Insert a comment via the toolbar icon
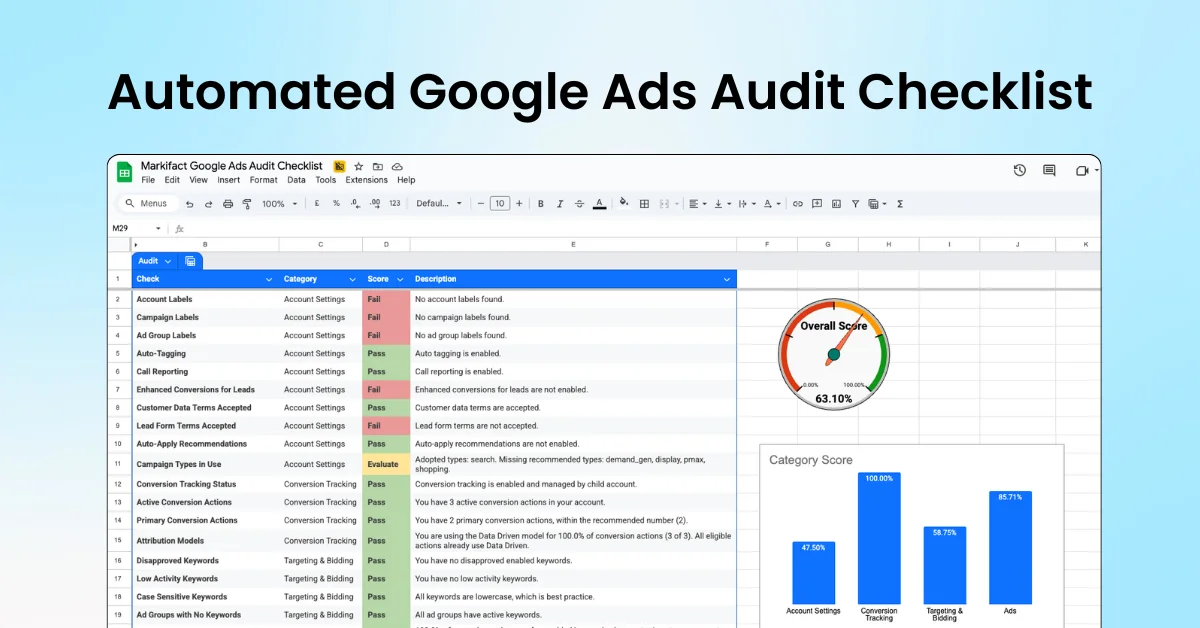This screenshot has width=1200, height=628. coord(817,203)
